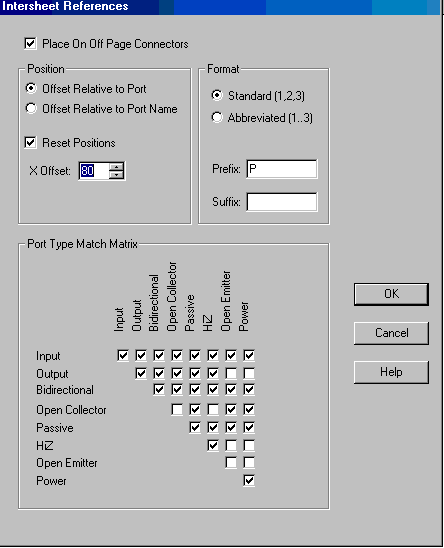Screen dimensions: 444x548
Task: Check Output row, Power column box
Action: point(249,374)
